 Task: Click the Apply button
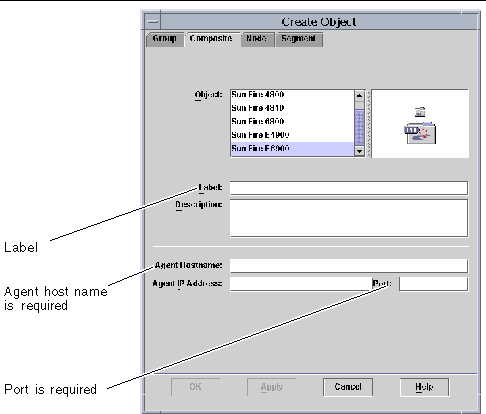coord(272,387)
